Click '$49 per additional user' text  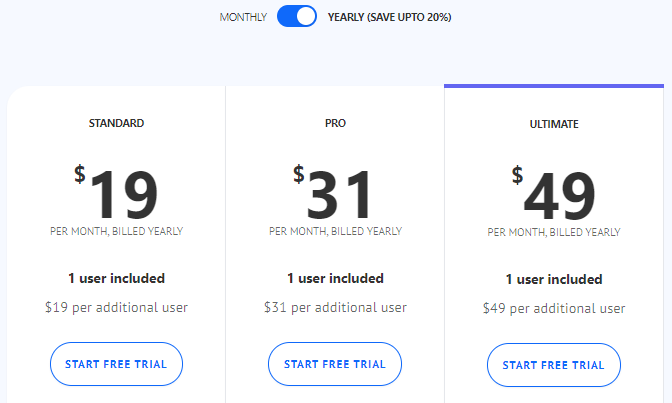[x=554, y=308]
